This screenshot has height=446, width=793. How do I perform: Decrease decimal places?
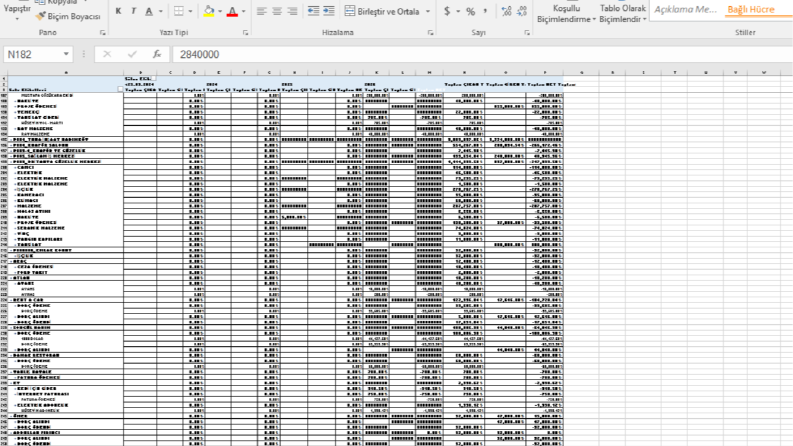522,11
